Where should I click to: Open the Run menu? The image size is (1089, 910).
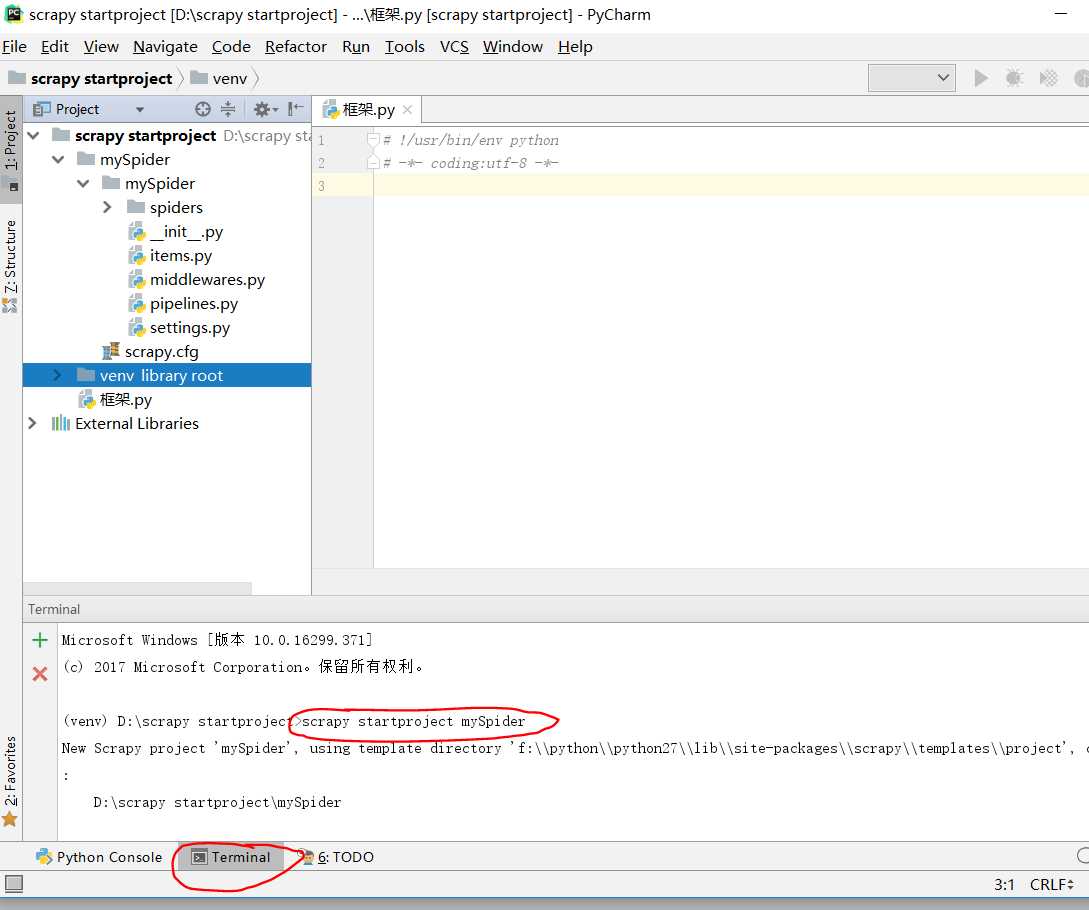(x=356, y=47)
